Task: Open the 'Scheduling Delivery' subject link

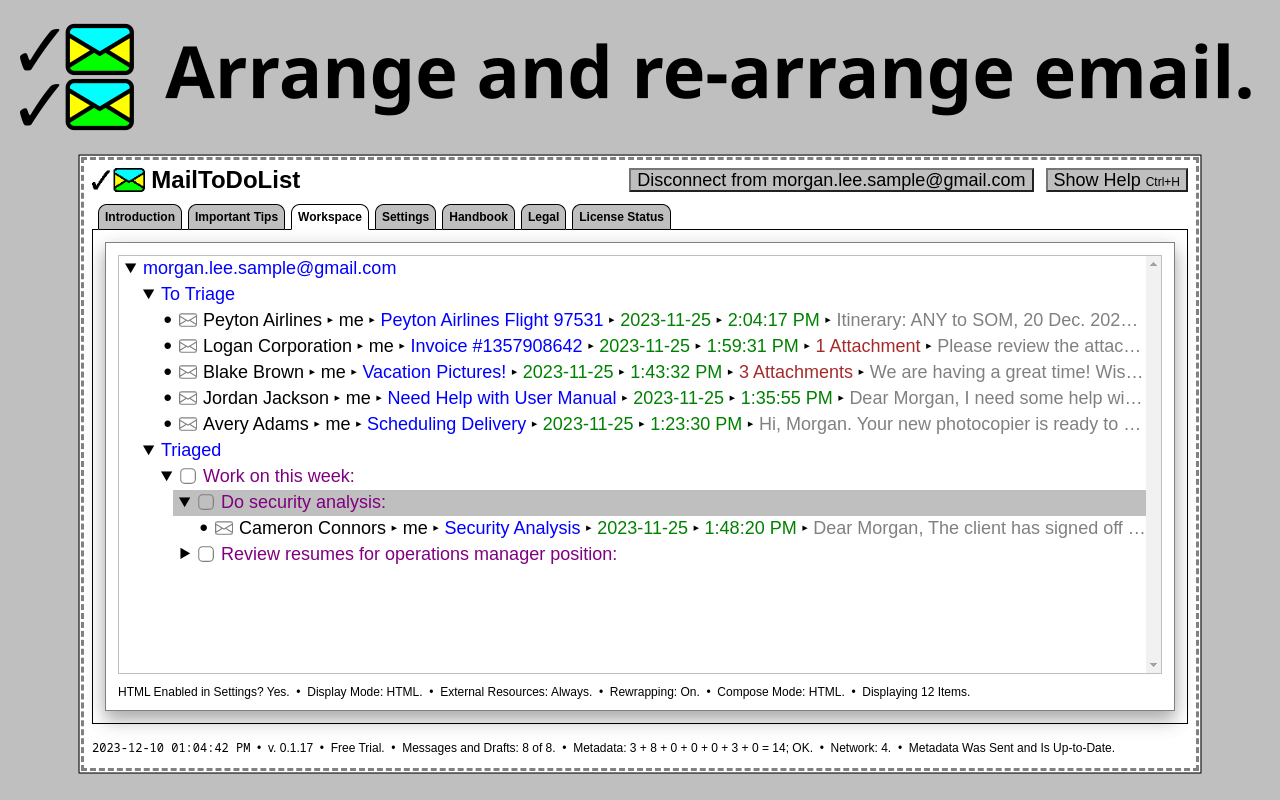Action: click(x=446, y=424)
